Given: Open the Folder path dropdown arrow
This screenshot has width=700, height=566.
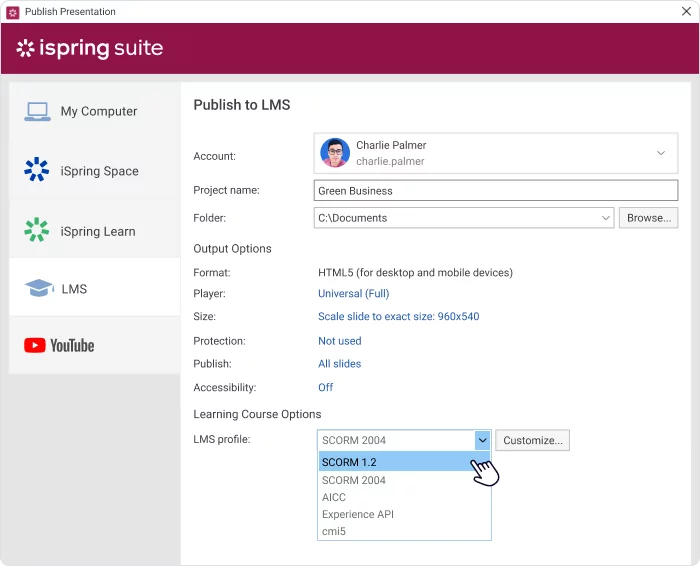Looking at the screenshot, I should tap(605, 218).
